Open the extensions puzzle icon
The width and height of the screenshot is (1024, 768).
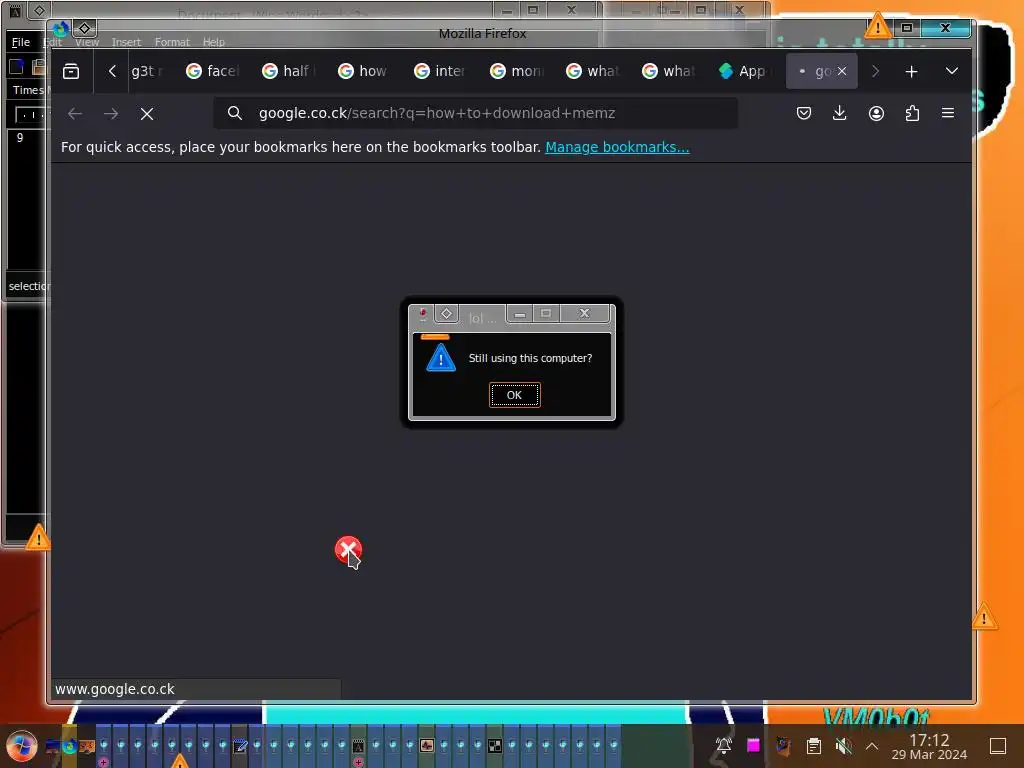912,113
